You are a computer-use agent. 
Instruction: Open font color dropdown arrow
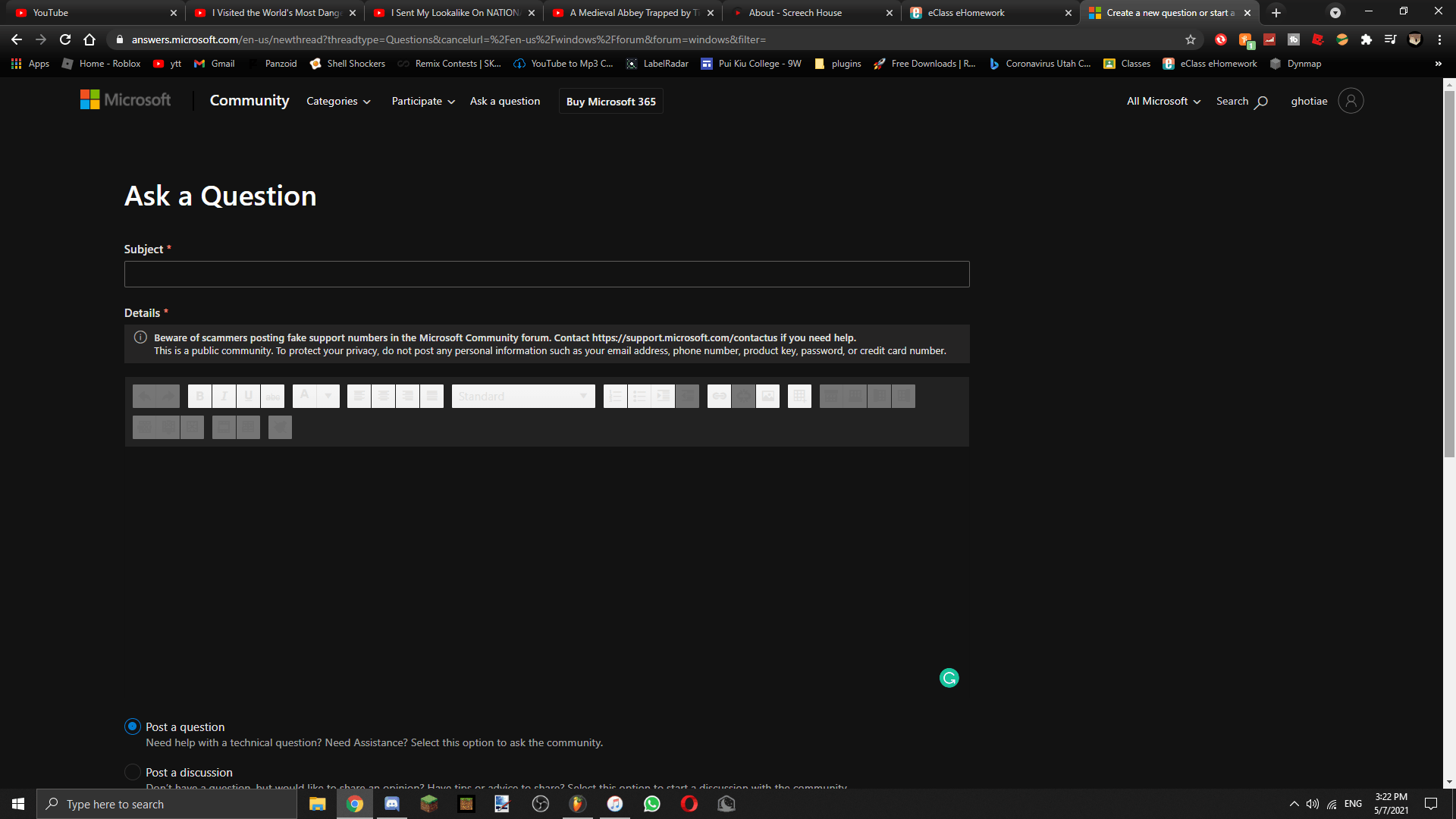(x=328, y=396)
